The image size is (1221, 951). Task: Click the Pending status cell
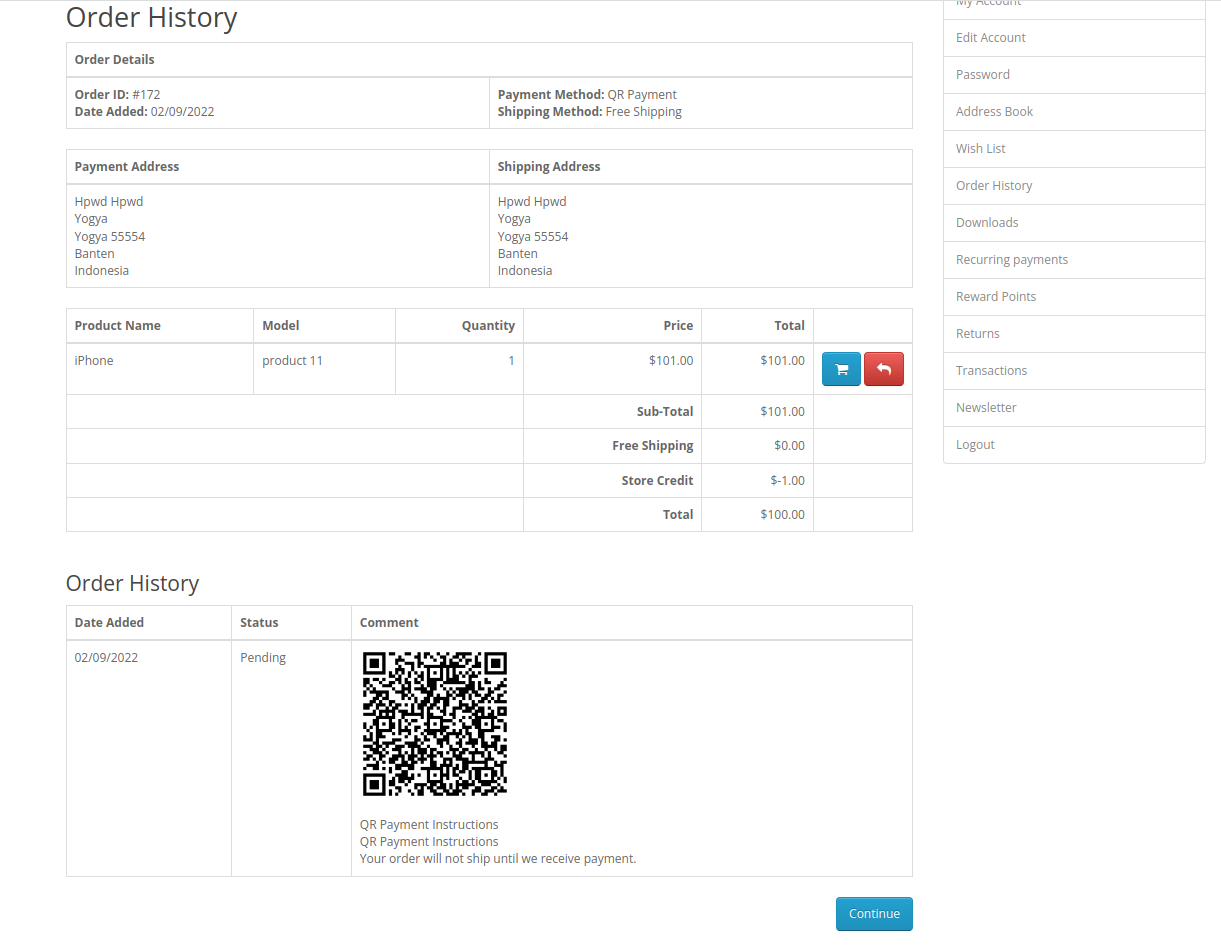(x=263, y=658)
